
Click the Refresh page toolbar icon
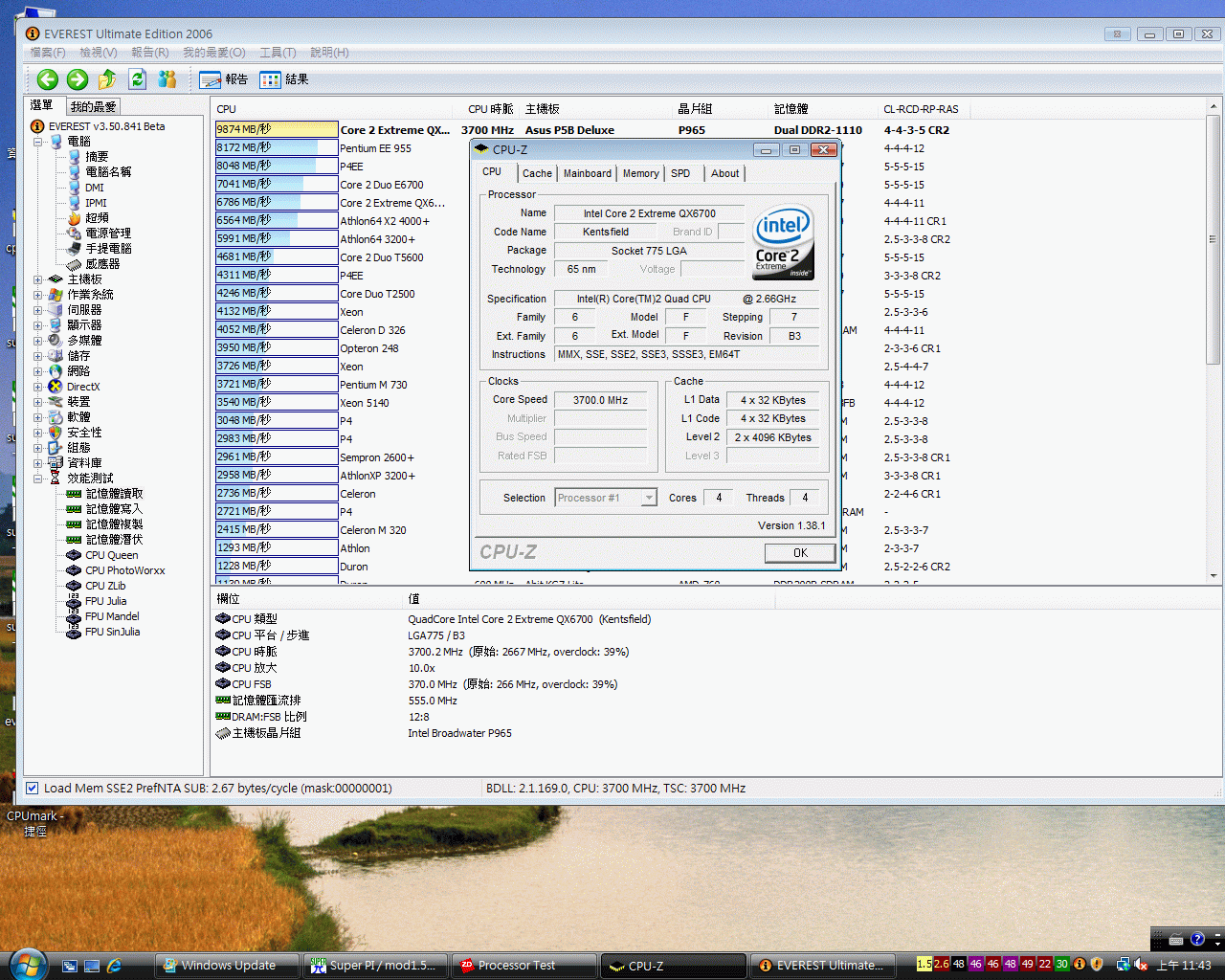137,79
